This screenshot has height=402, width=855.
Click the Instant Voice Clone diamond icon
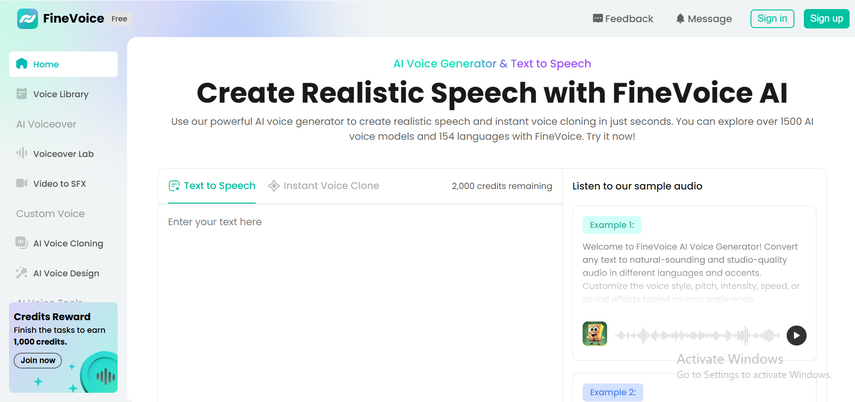tap(274, 186)
